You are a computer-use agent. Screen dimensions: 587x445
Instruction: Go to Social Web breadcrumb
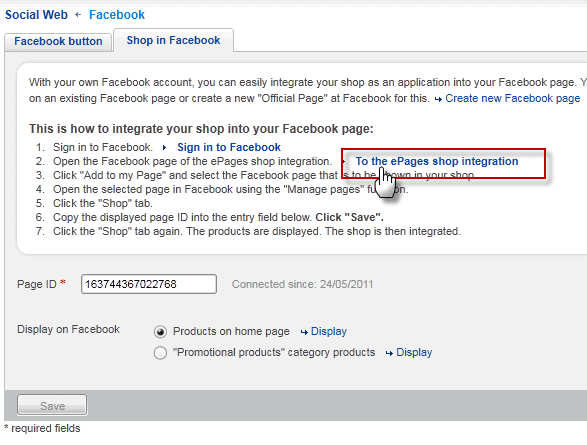pyautogui.click(x=36, y=15)
